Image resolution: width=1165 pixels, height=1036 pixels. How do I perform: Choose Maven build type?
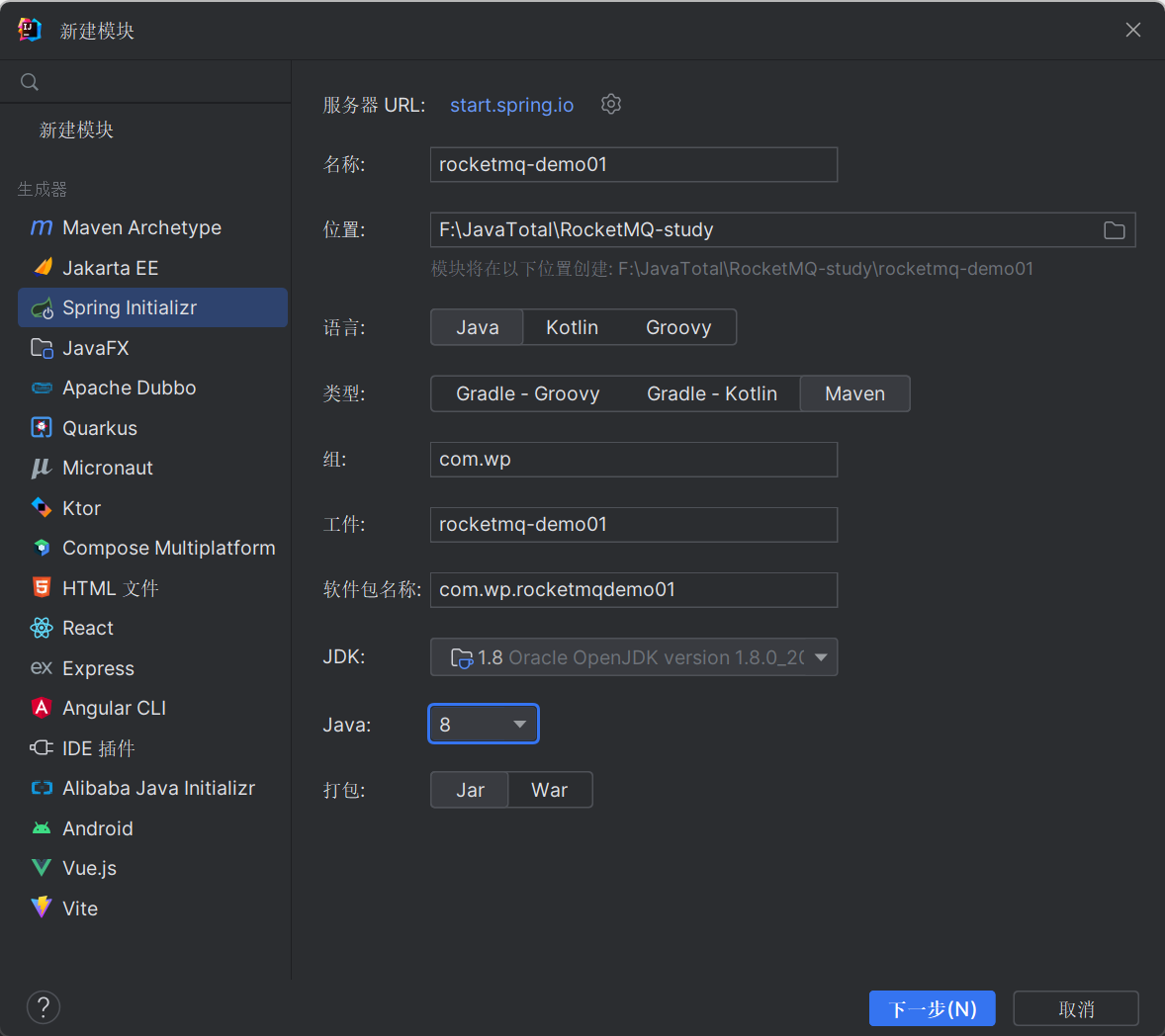tap(854, 393)
